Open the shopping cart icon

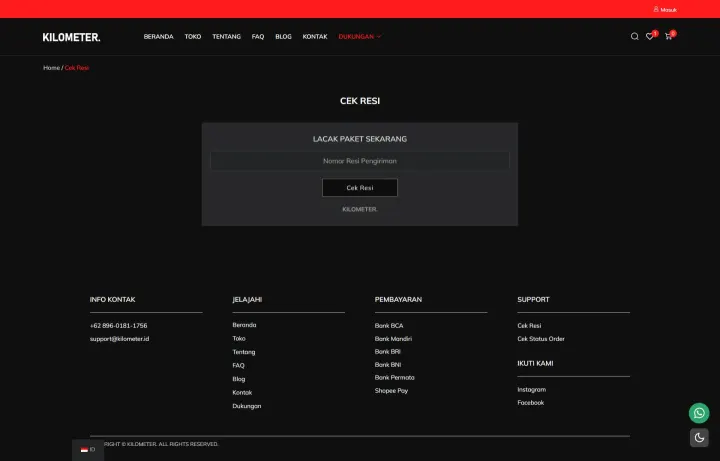(668, 36)
